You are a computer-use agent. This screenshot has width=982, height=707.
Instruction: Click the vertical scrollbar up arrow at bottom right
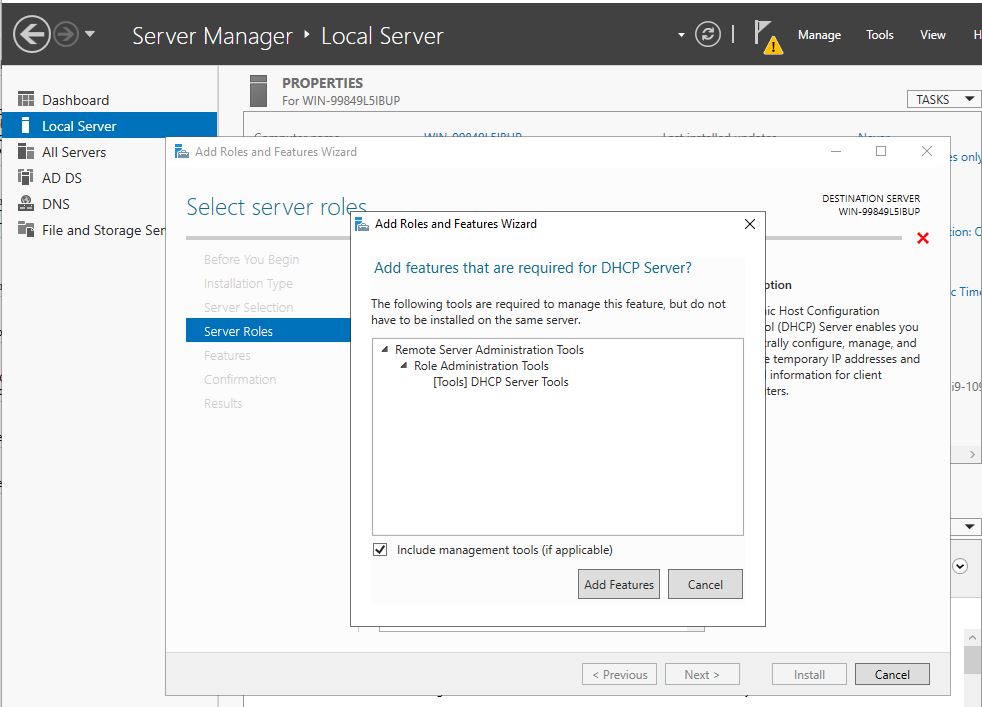point(972,637)
